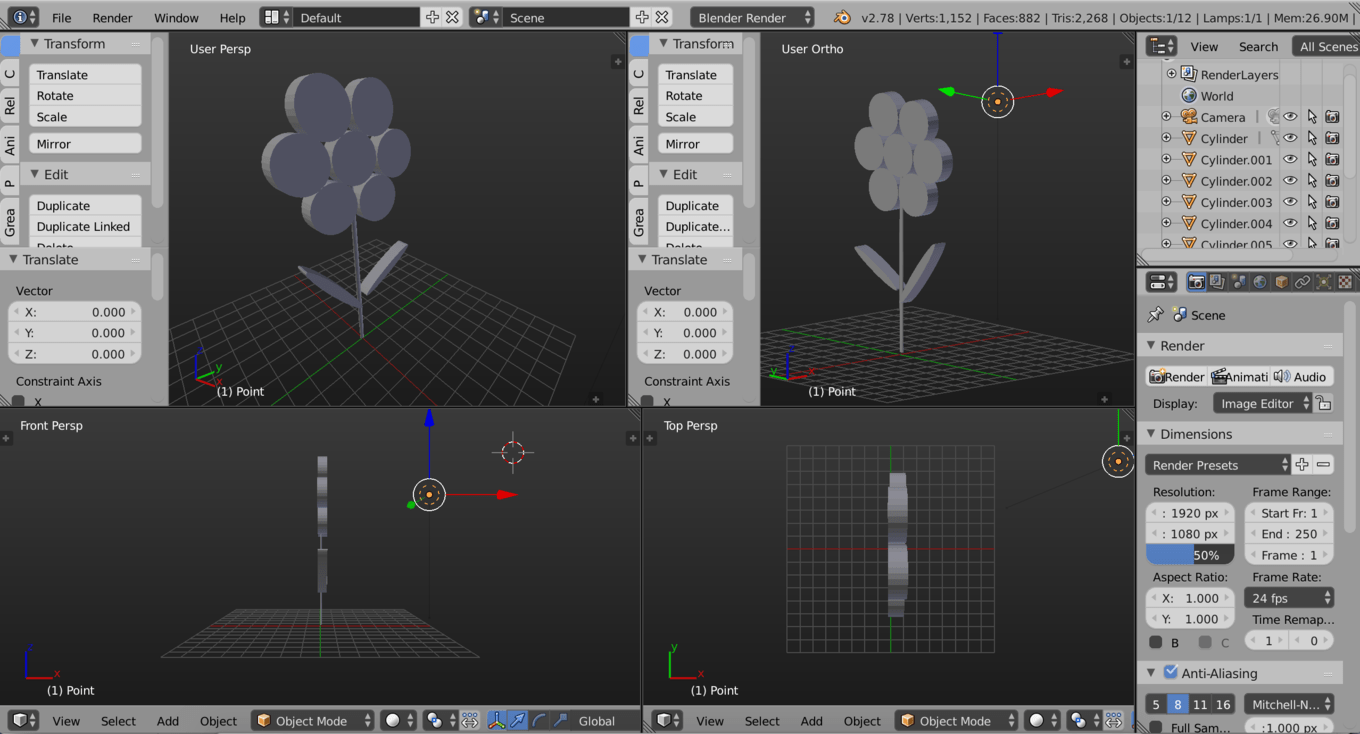Open the File menu
This screenshot has height=734, width=1360.
(61, 18)
